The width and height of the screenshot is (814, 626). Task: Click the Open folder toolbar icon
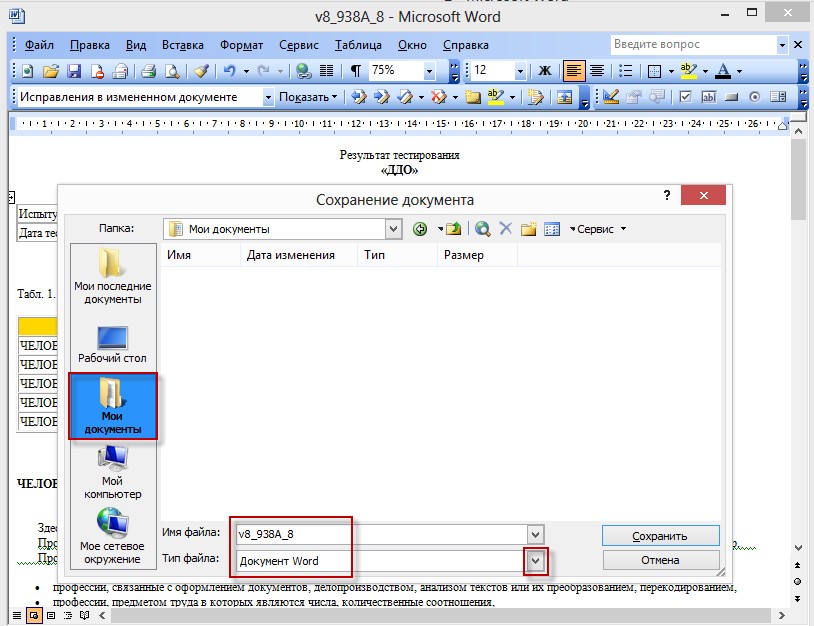pos(50,71)
